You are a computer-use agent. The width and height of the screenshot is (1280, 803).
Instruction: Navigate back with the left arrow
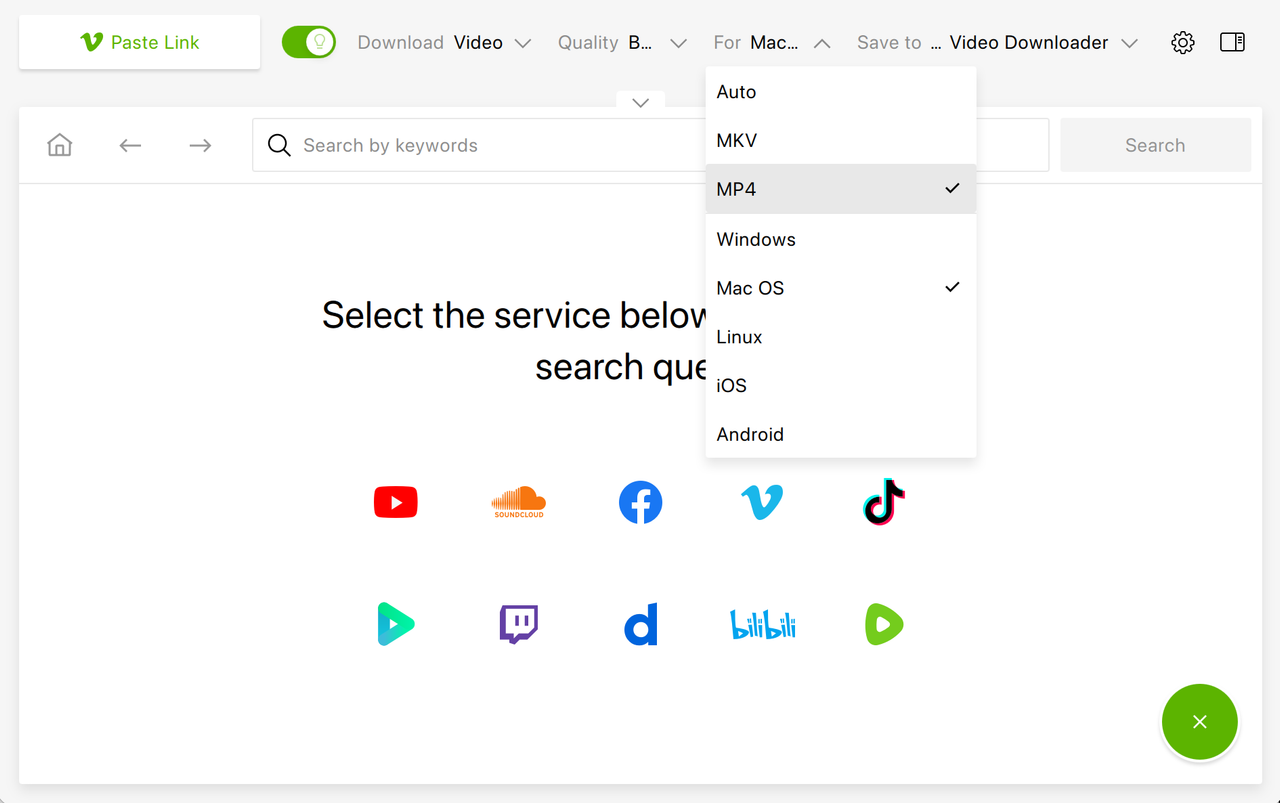point(130,145)
